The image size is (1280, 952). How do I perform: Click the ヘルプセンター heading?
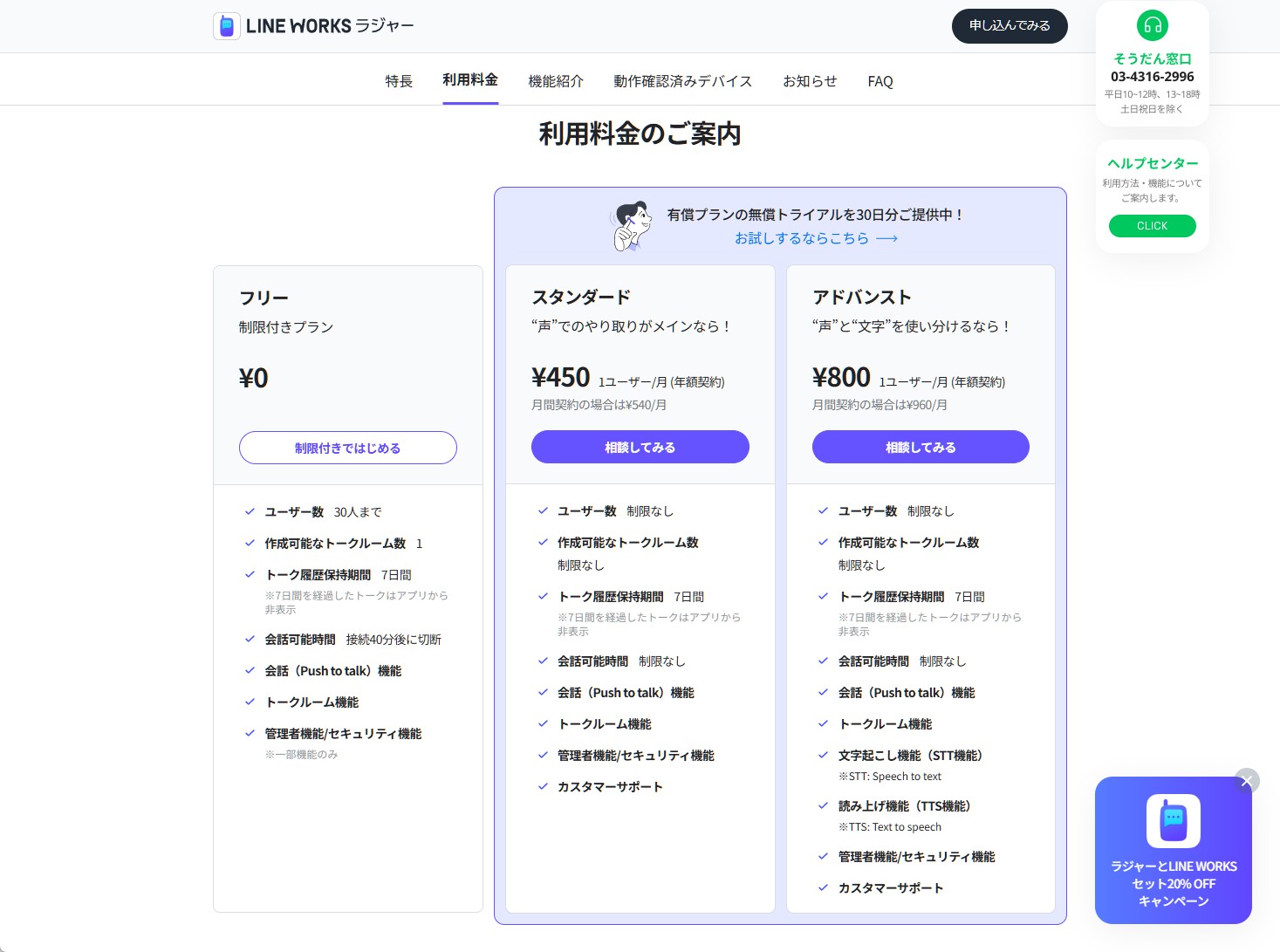(1153, 163)
